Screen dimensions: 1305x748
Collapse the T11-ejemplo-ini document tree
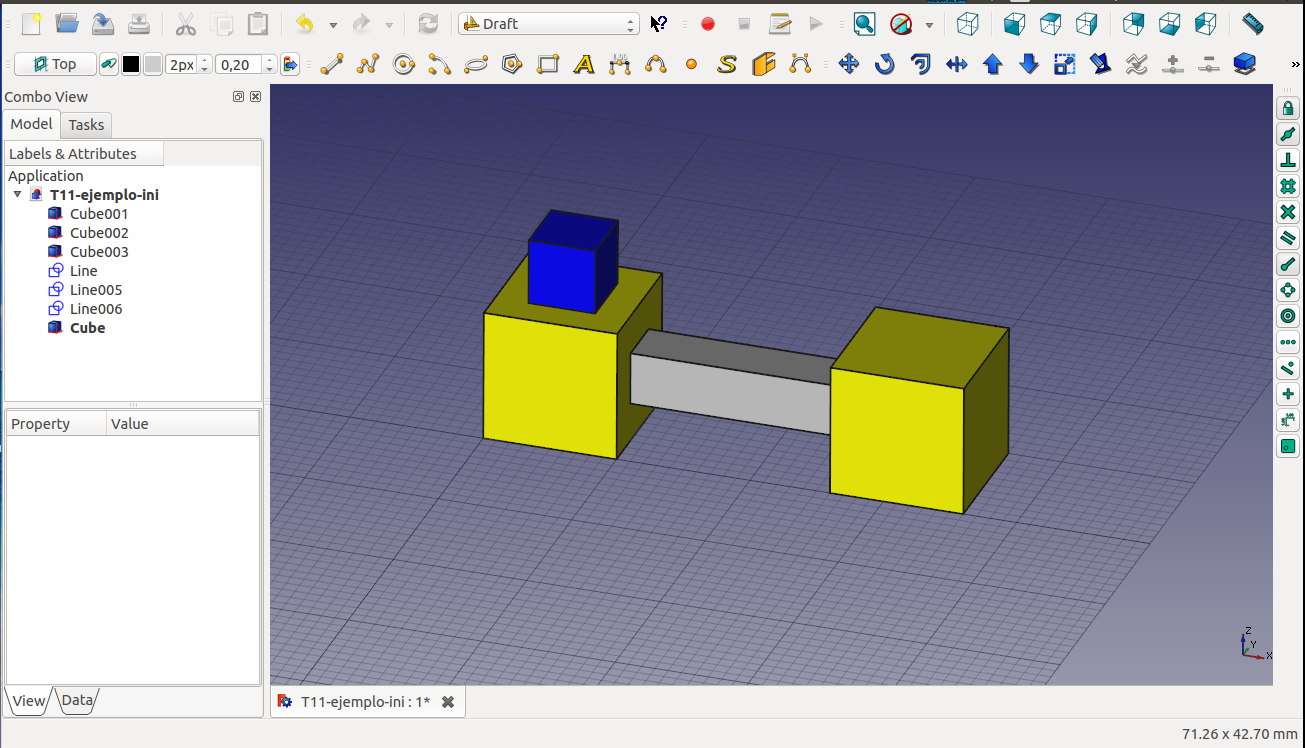click(x=17, y=195)
